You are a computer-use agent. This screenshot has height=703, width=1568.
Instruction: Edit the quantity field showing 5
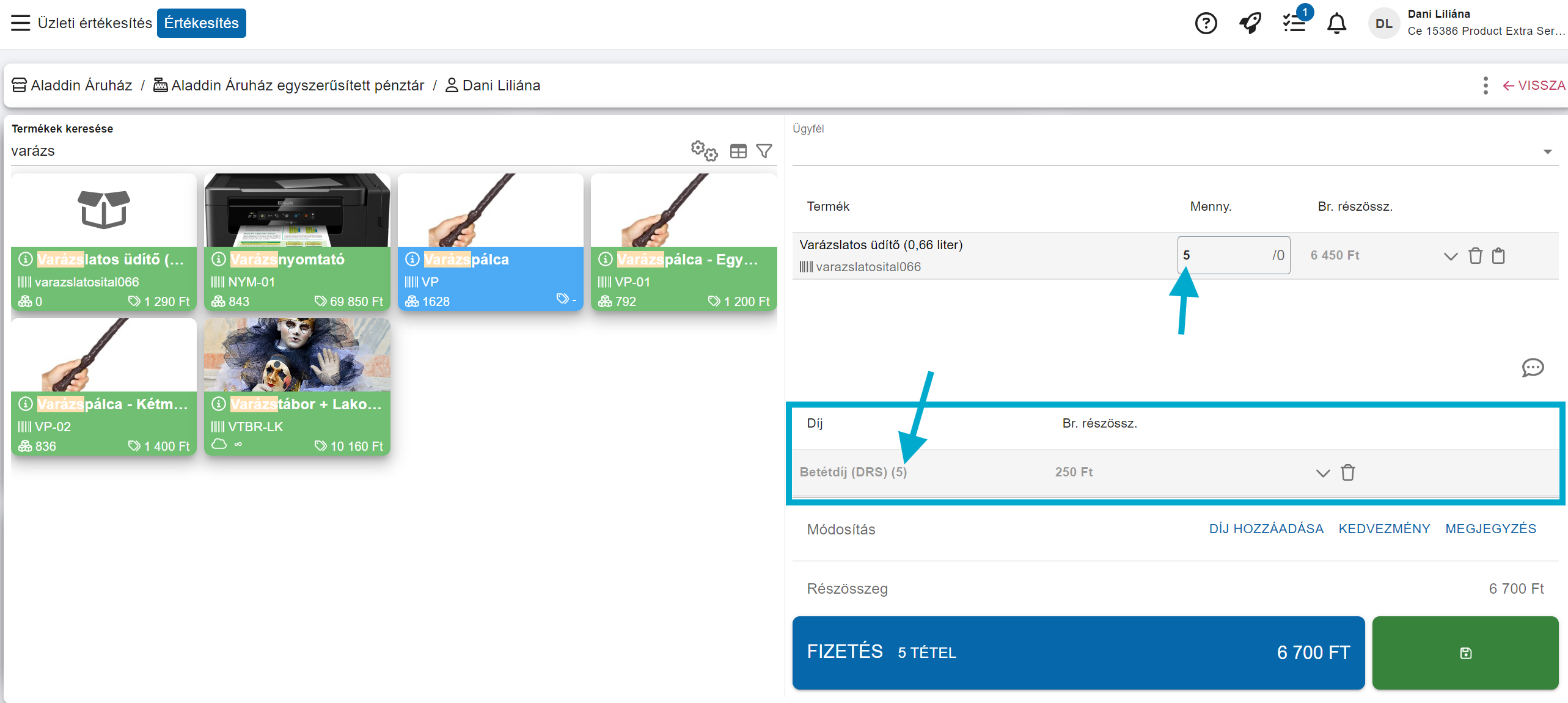[x=1233, y=255]
